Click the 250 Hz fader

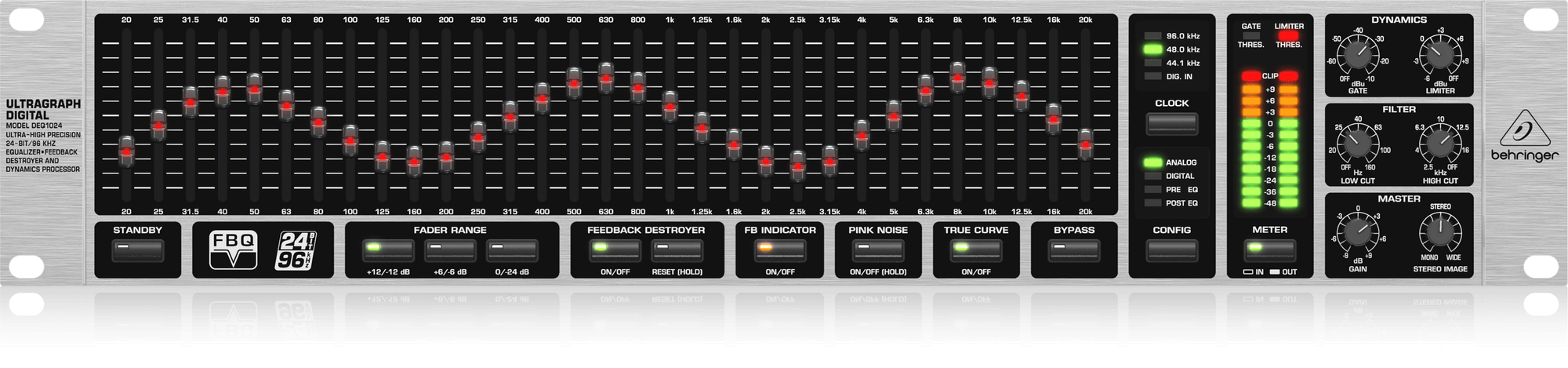pos(478,137)
